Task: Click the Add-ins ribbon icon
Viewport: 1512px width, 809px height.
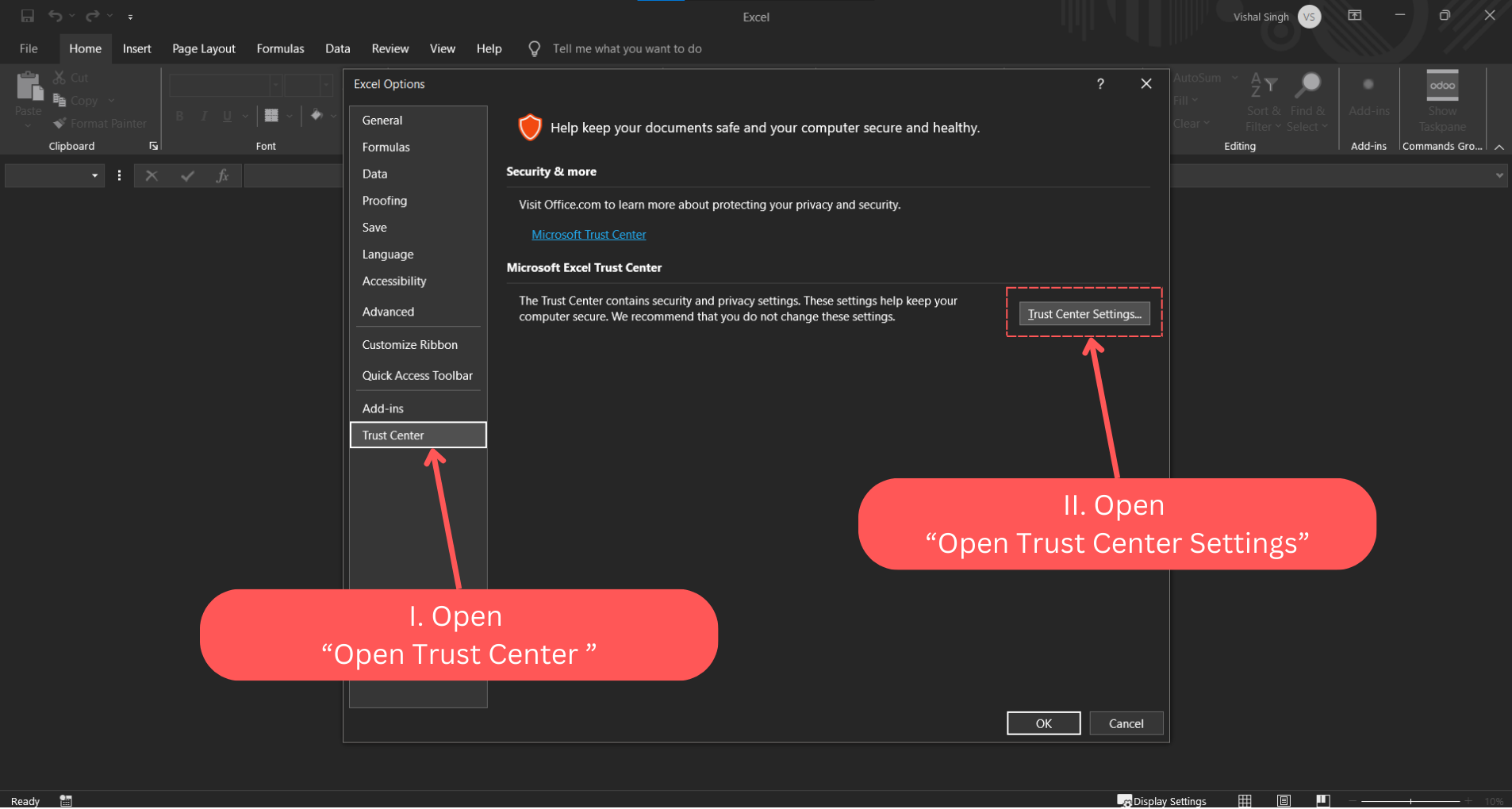Action: [1368, 84]
